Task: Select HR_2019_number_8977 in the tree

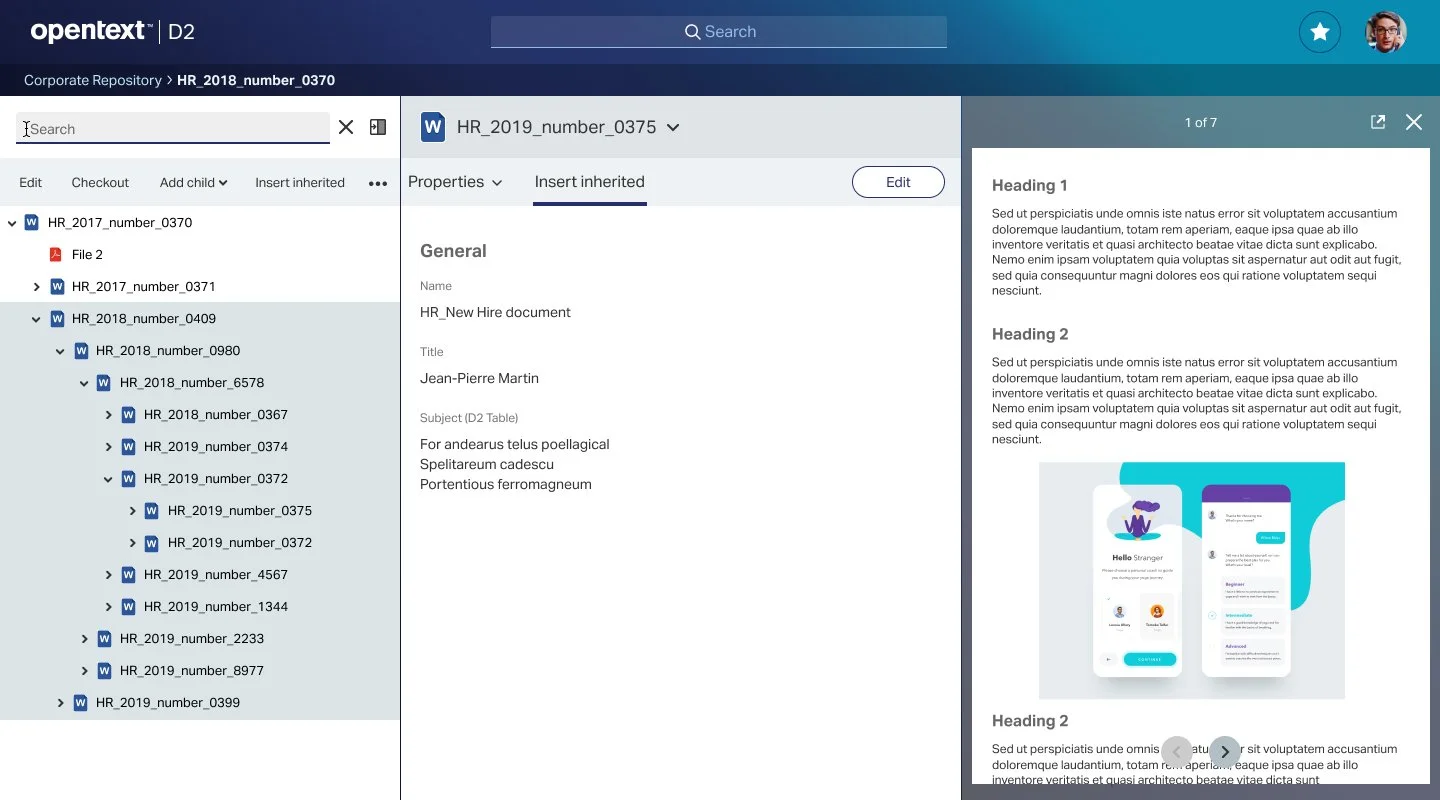Action: pyautogui.click(x=192, y=671)
